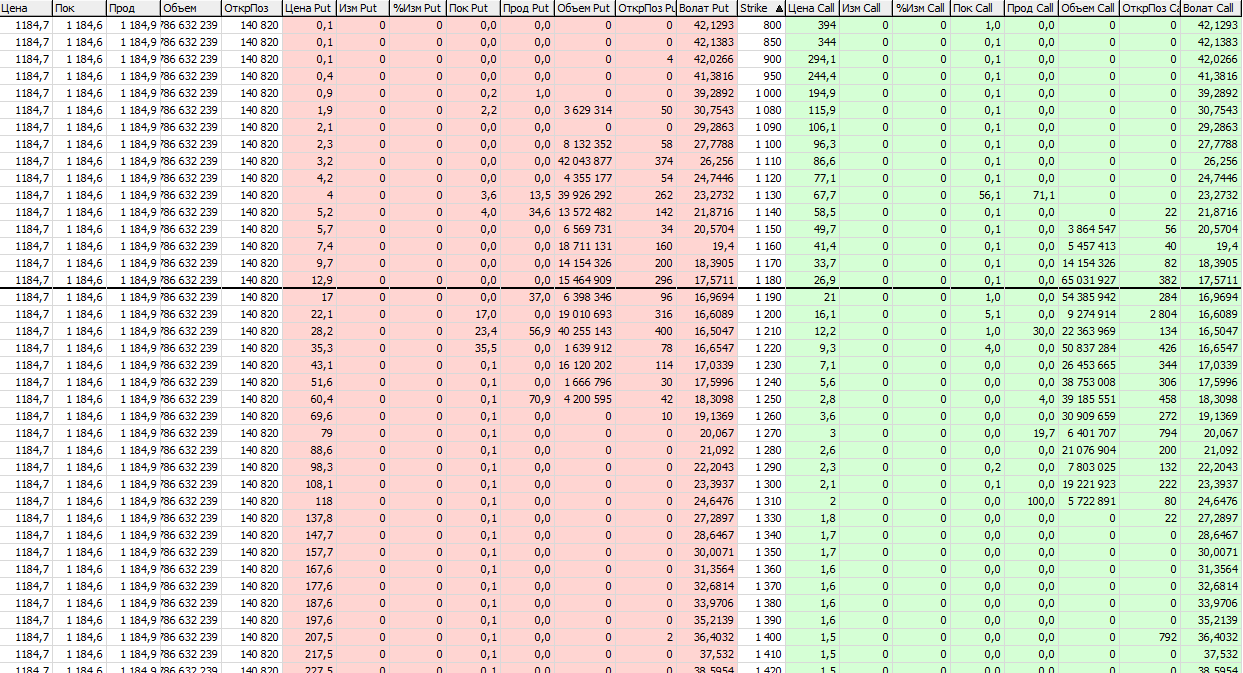This screenshot has height=673, width=1243.
Task: Select call open interest cell 2 804
Action: click(x=1150, y=314)
